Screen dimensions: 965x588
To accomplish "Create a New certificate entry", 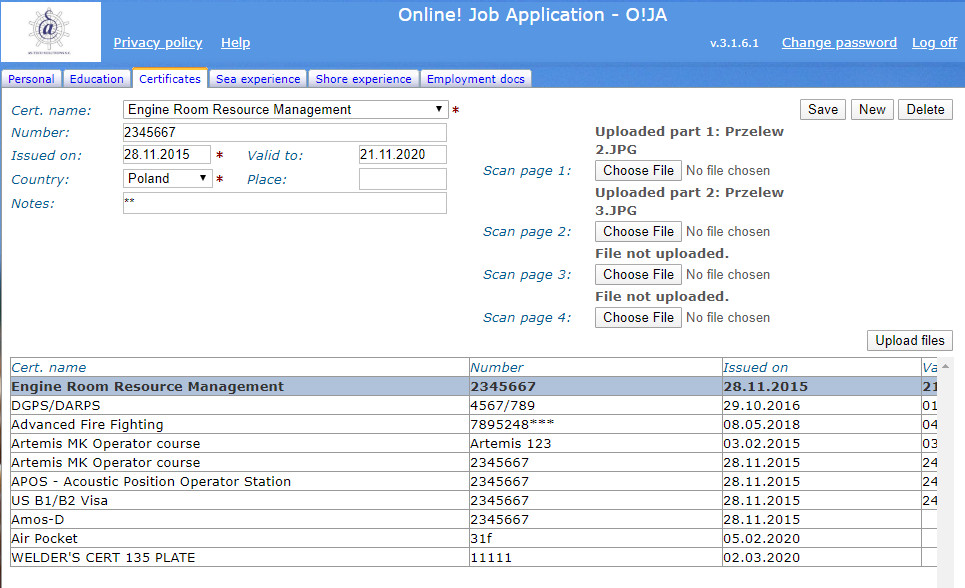I will tap(872, 110).
